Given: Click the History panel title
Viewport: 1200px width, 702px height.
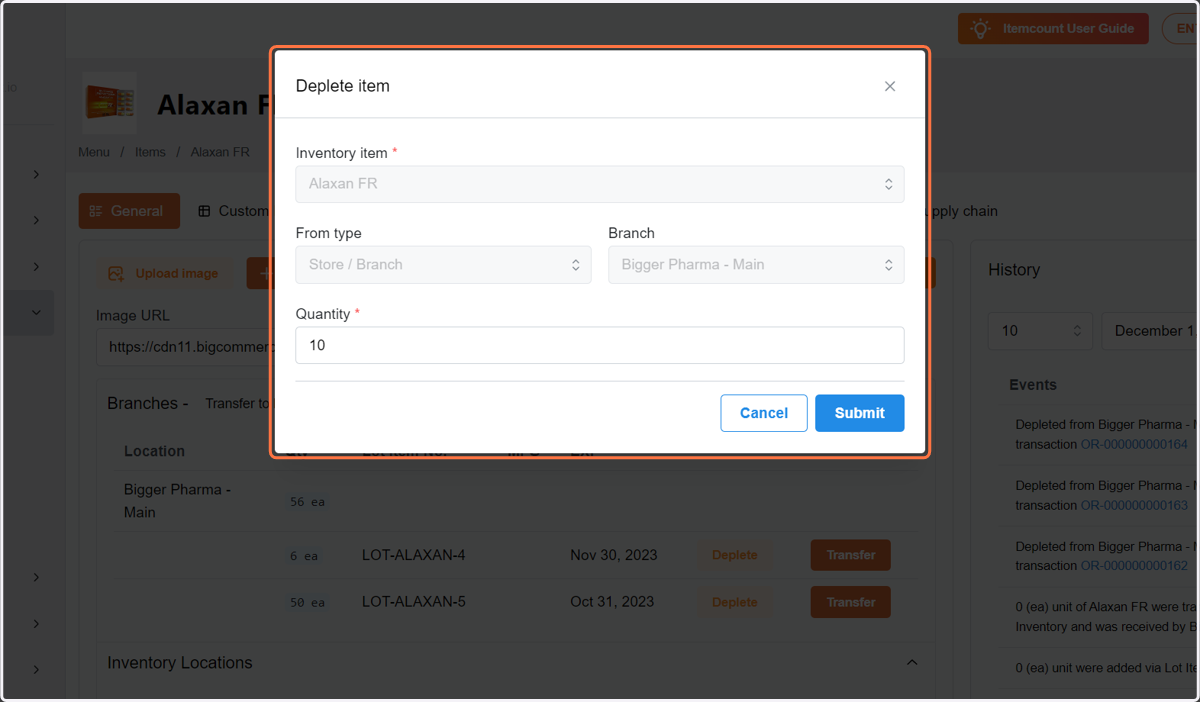Looking at the screenshot, I should (1014, 270).
